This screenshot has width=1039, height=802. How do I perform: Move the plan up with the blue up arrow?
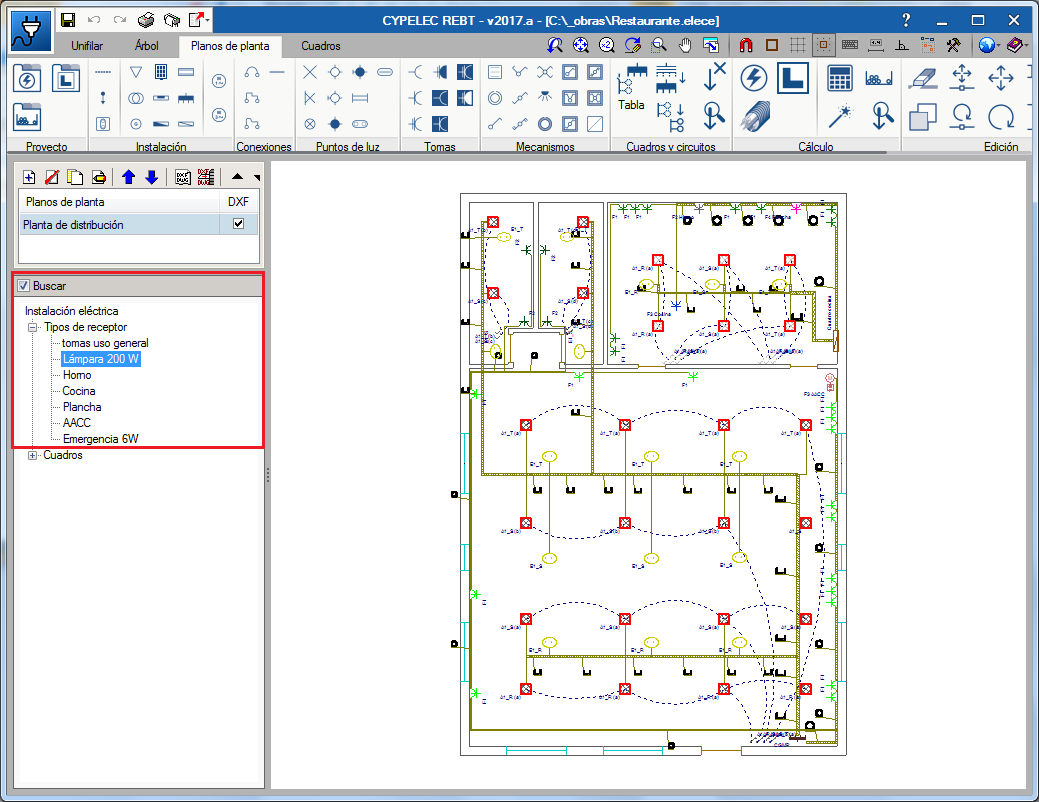(x=129, y=177)
